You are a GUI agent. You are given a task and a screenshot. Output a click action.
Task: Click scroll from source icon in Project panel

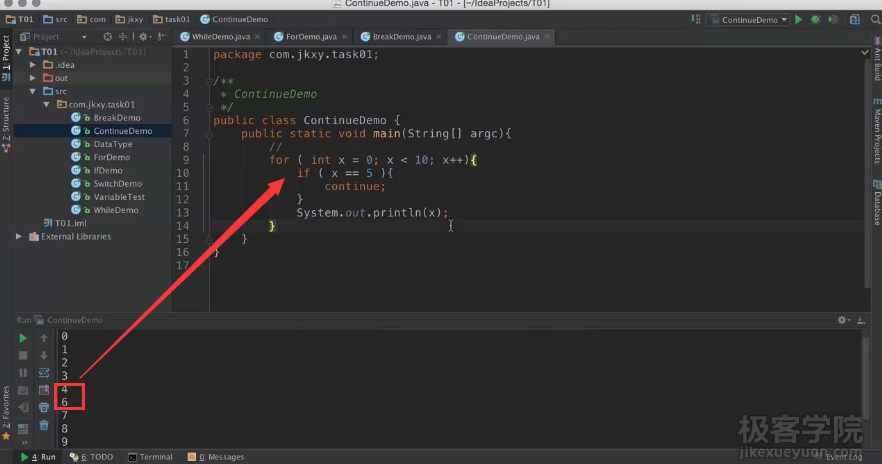pos(108,37)
